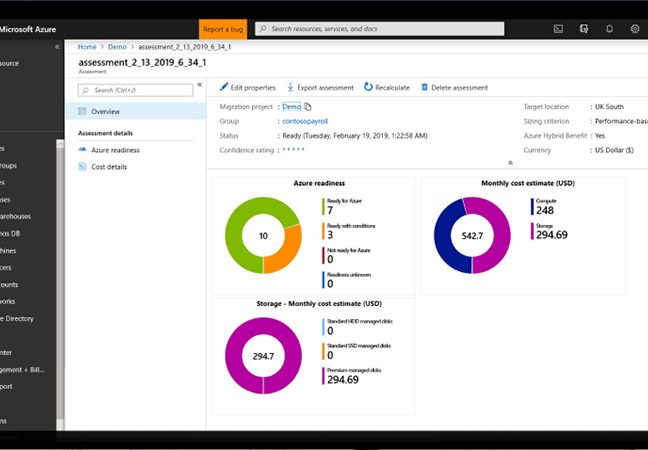
Task: Select Overview in the assessment menu
Action: point(136,112)
